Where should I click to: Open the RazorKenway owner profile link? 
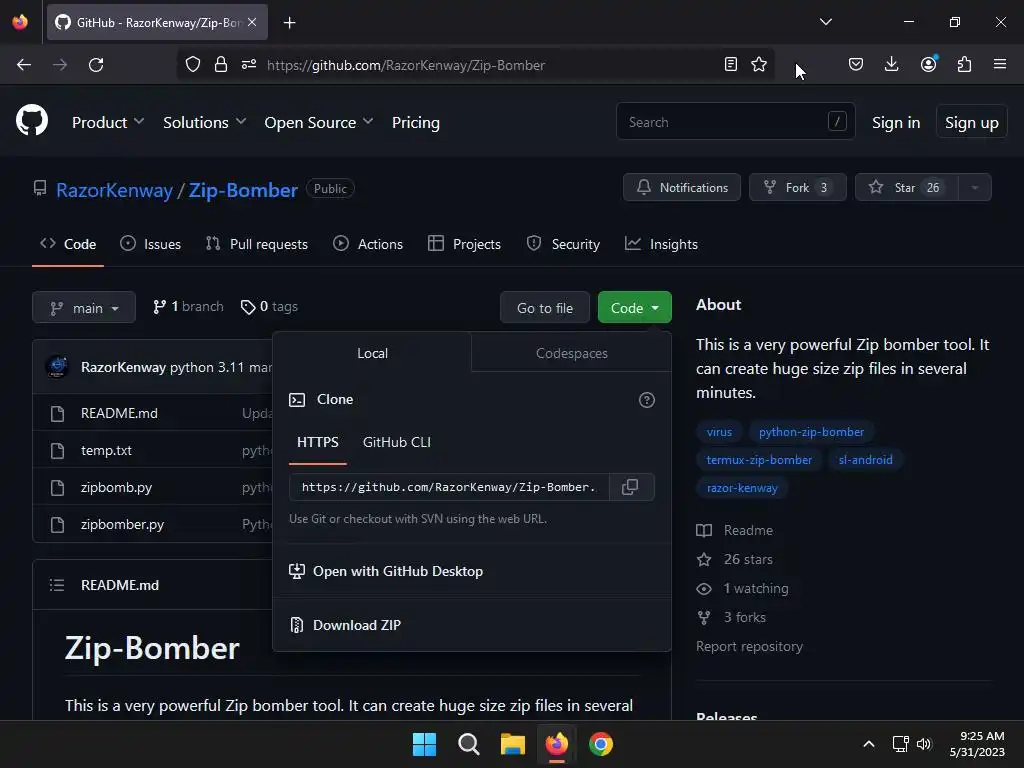tap(114, 190)
